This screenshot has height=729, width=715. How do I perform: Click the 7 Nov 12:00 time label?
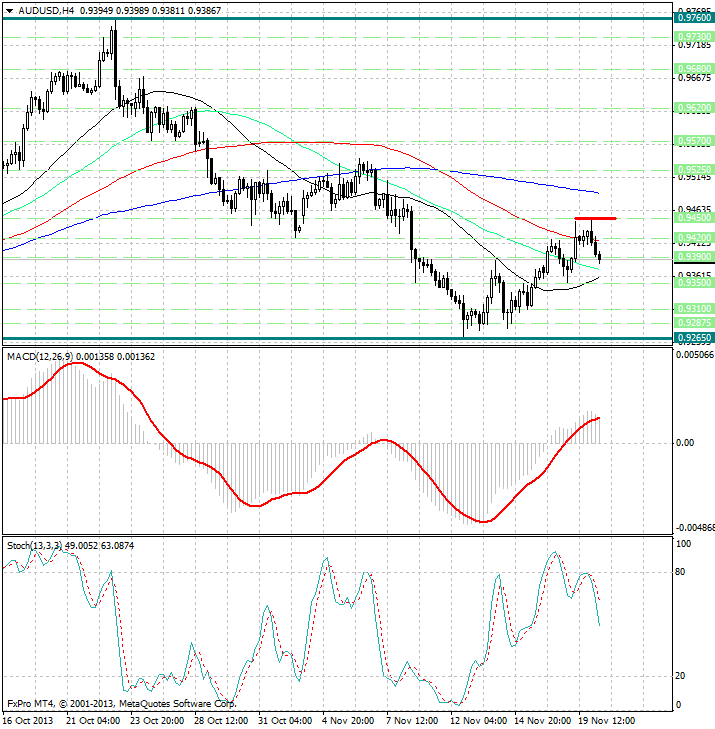(x=412, y=720)
